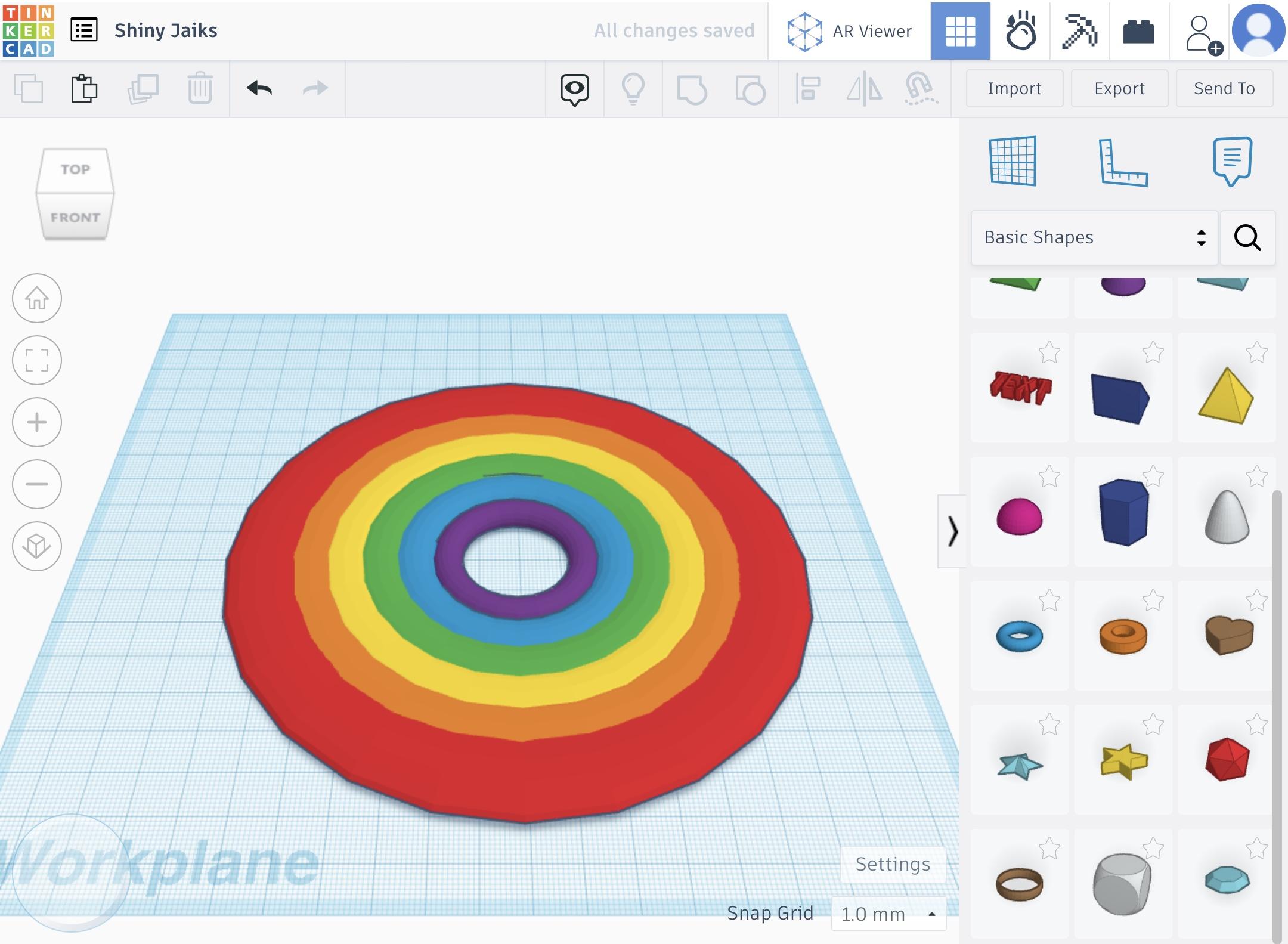Toggle Show All eye icon

point(574,89)
